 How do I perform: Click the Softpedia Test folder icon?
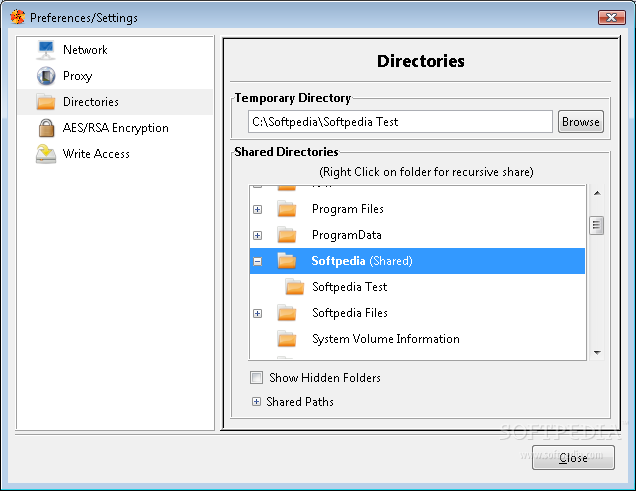294,287
